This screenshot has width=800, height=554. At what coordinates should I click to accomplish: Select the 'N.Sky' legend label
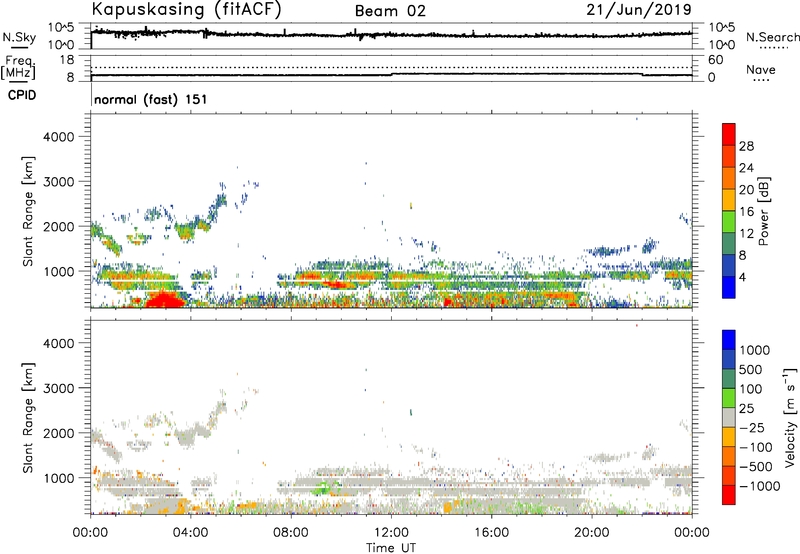pyautogui.click(x=19, y=37)
